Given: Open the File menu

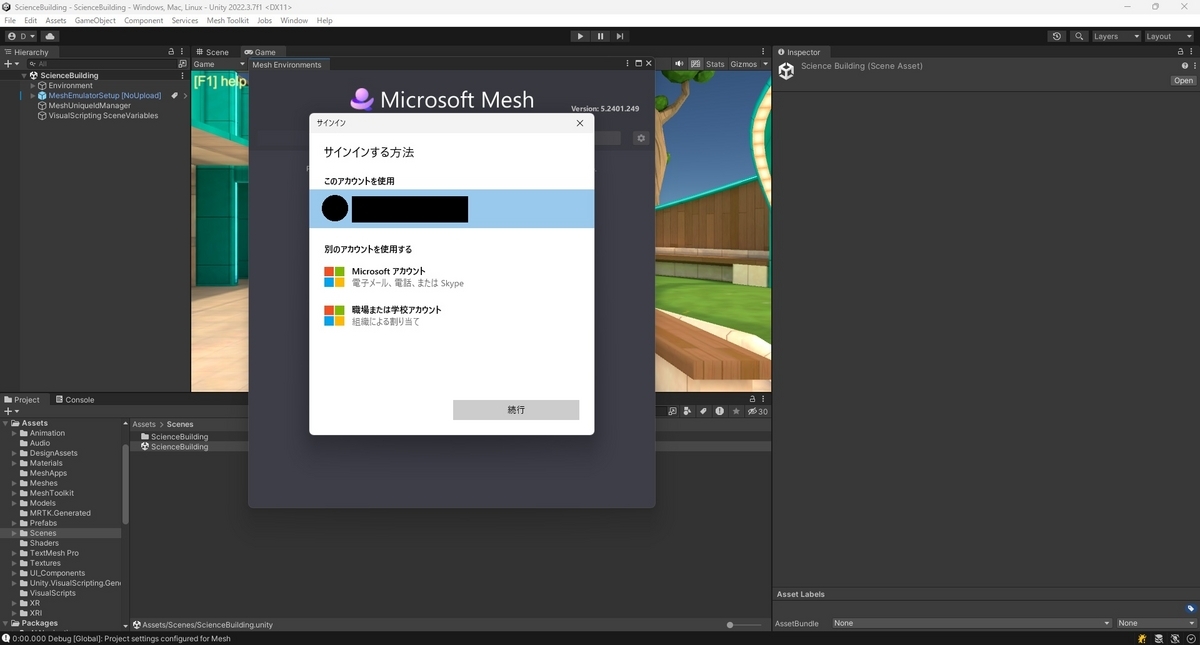Looking at the screenshot, I should [10, 20].
